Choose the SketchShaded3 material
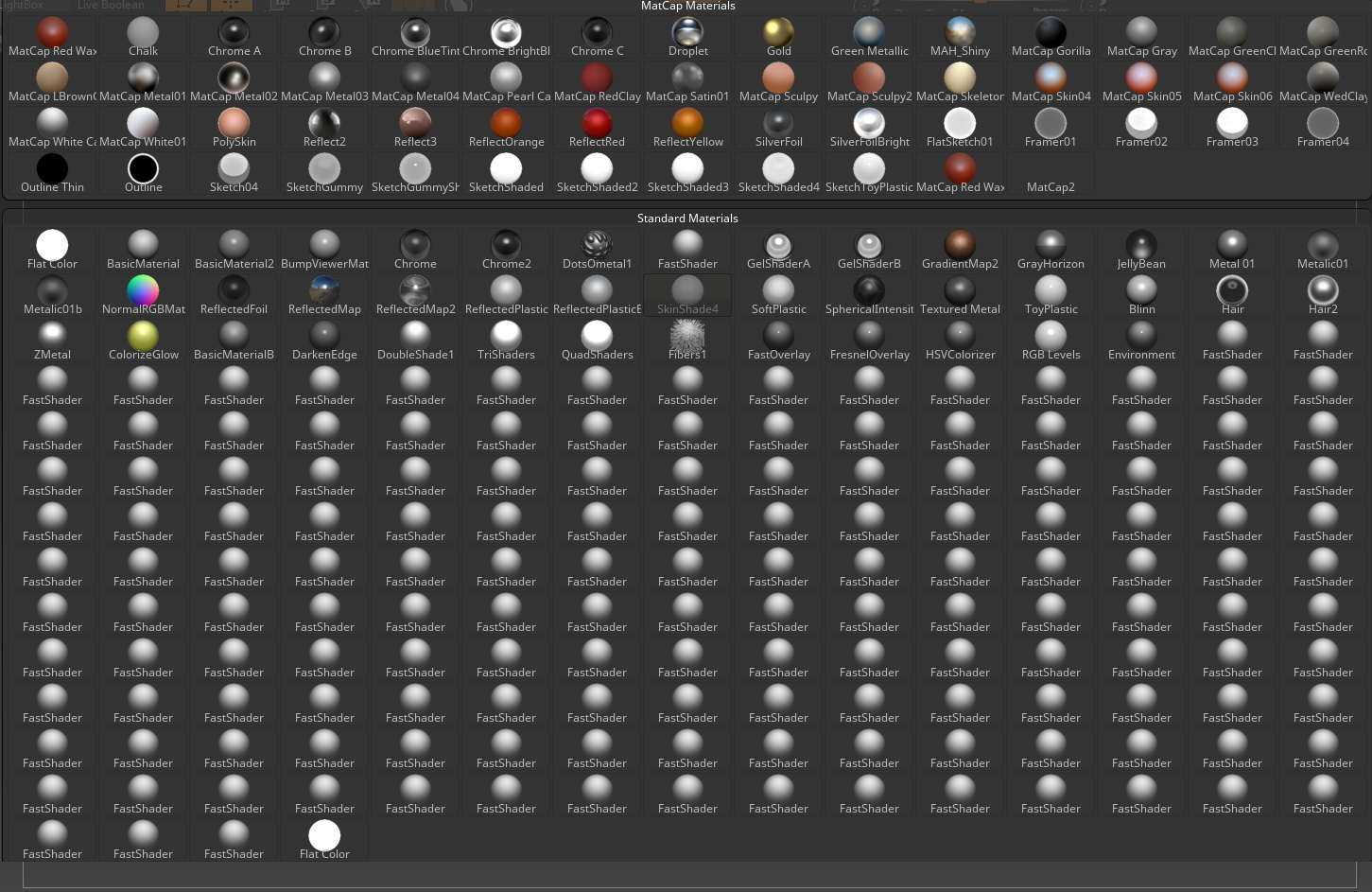This screenshot has width=1372, height=892. pos(687,173)
